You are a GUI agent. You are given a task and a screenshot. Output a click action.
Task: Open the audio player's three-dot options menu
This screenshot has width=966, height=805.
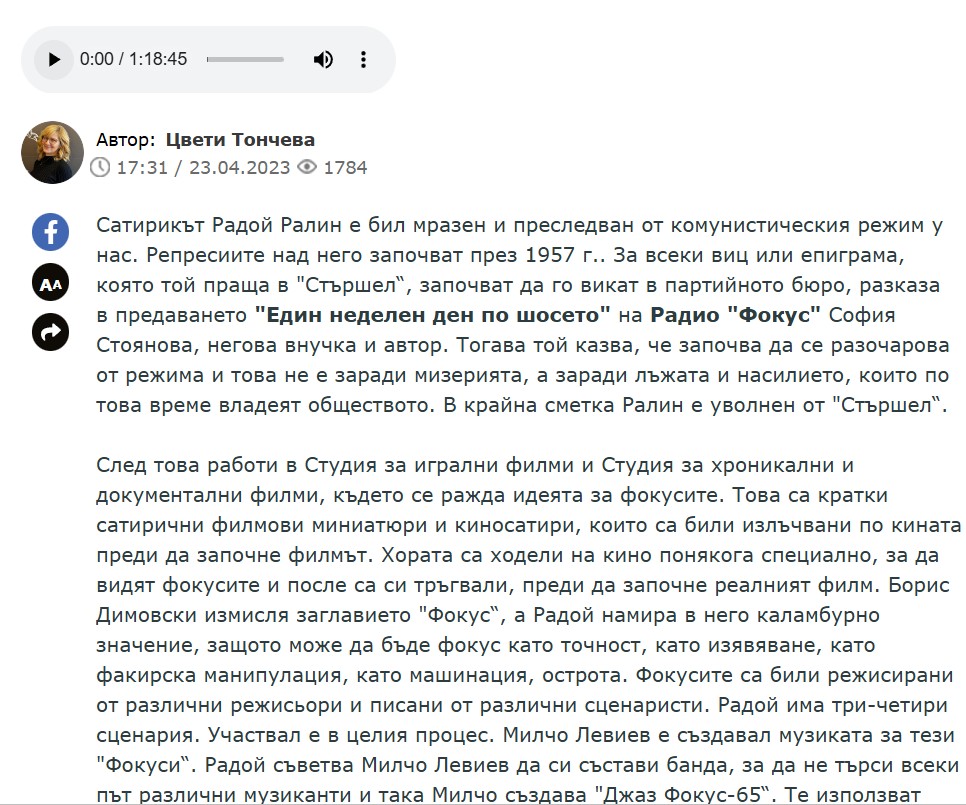(364, 59)
